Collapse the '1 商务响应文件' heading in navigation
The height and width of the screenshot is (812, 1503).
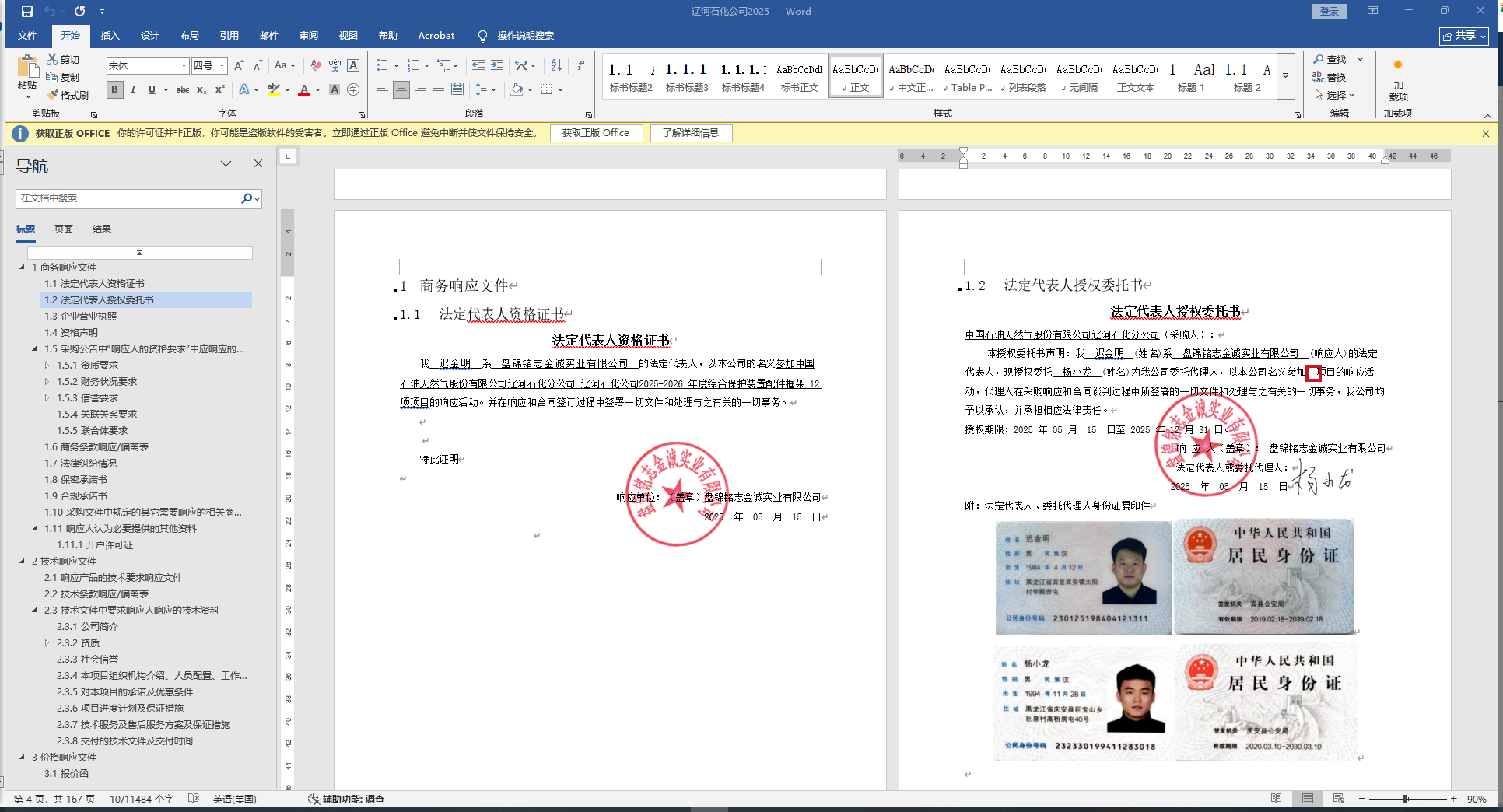click(22, 267)
